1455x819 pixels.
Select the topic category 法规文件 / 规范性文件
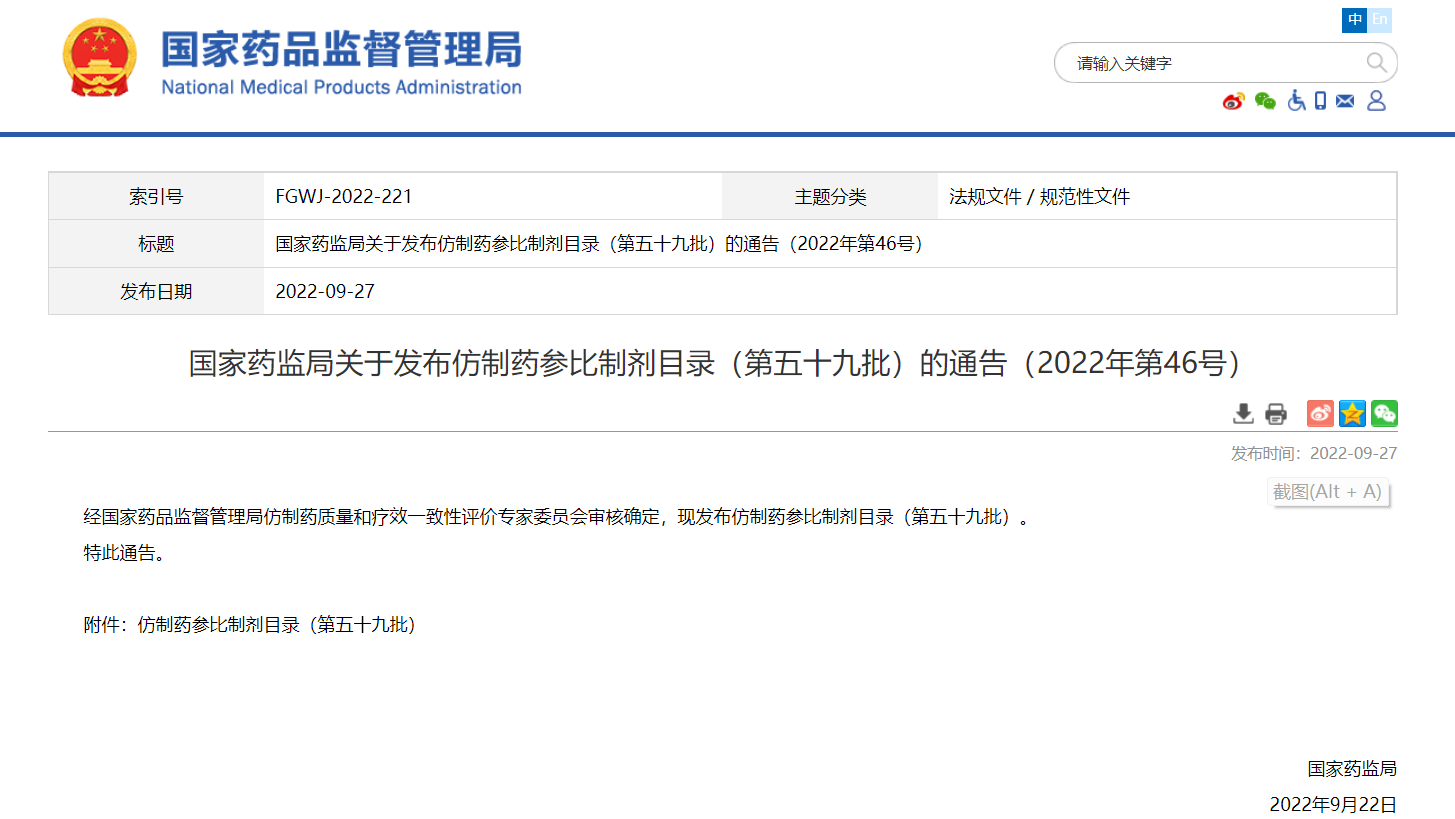(x=1039, y=197)
